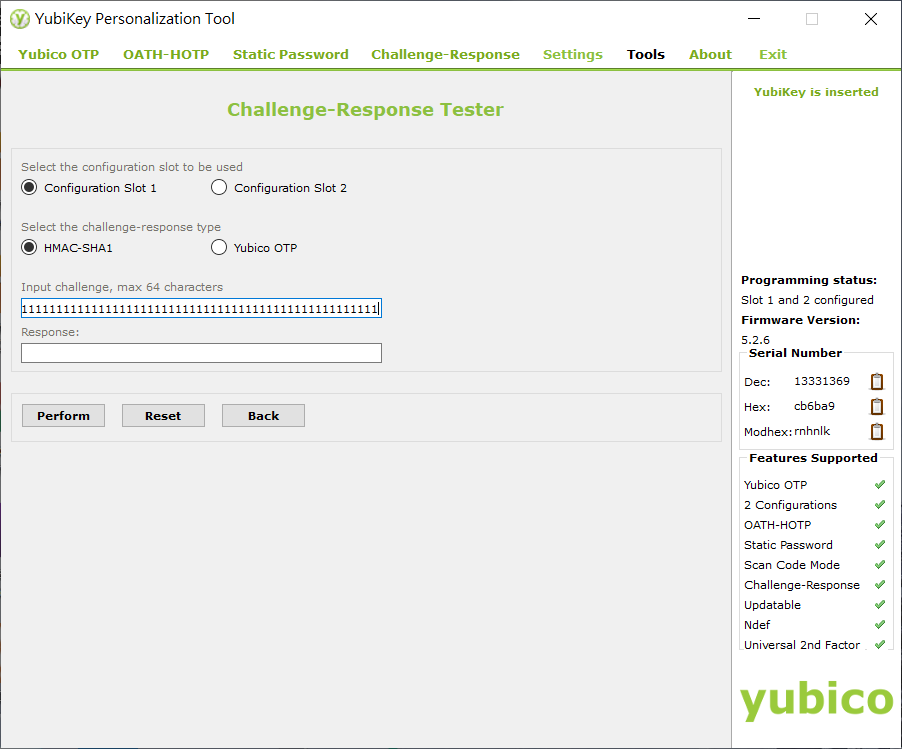Click 'Programming status:' label
This screenshot has height=749, width=902.
tap(809, 280)
